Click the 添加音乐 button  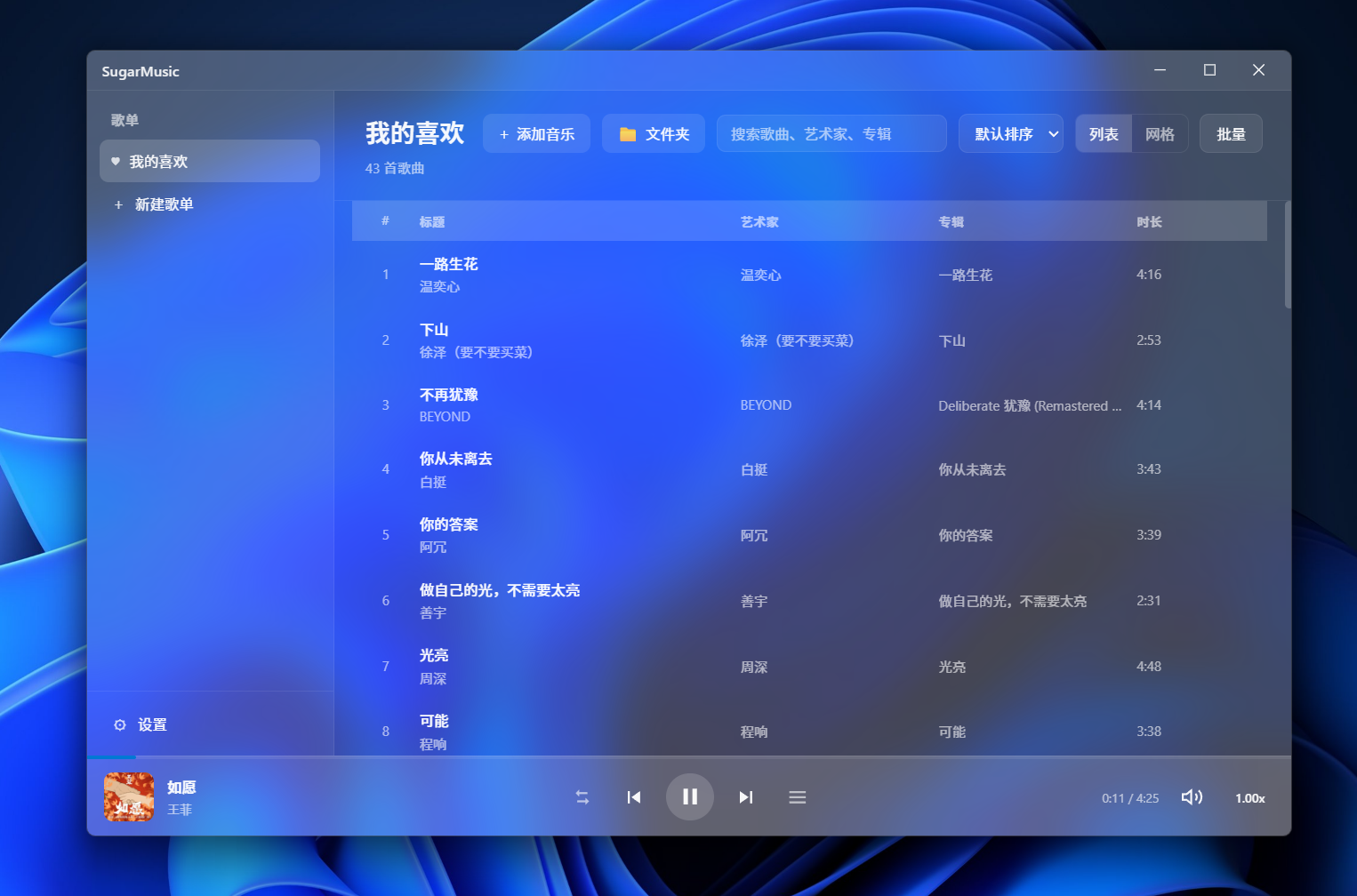click(x=536, y=133)
